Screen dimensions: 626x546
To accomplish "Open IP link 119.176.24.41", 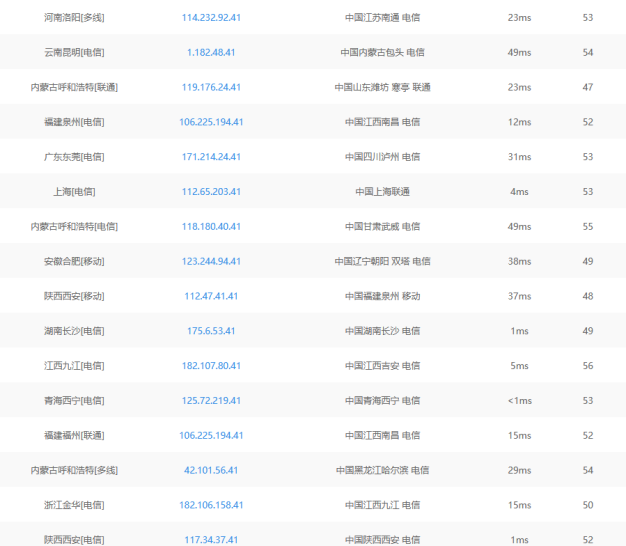I will coord(211,87).
